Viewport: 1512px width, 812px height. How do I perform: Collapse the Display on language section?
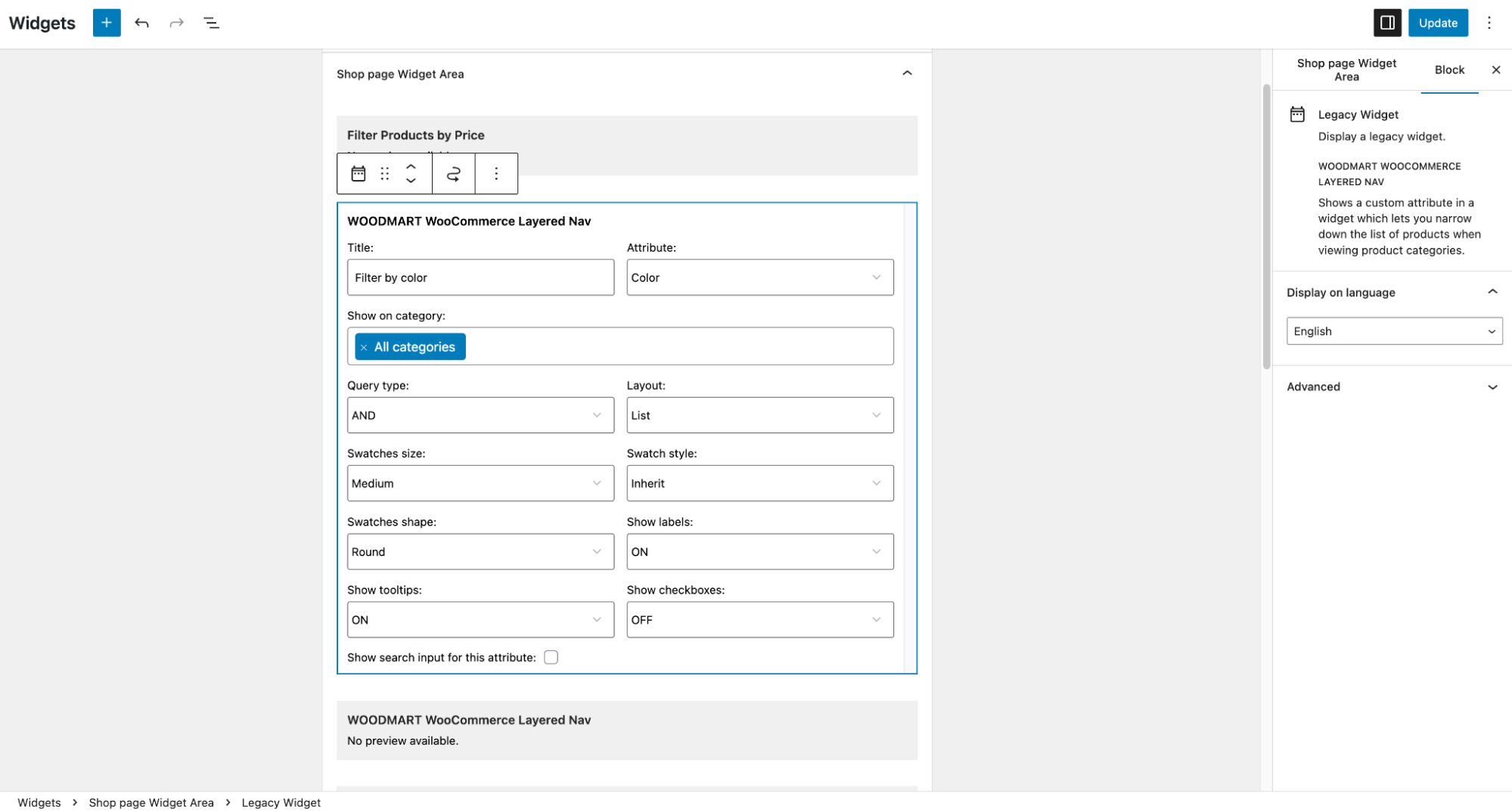[x=1492, y=292]
